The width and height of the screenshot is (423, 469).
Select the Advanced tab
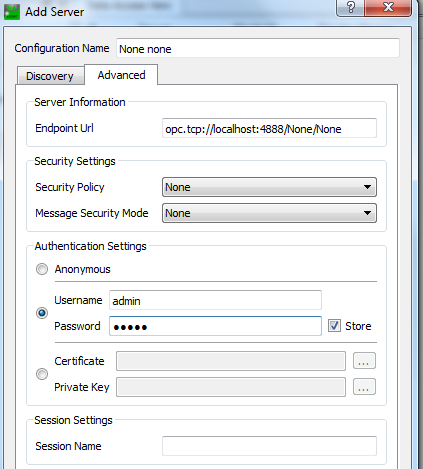(x=121, y=75)
